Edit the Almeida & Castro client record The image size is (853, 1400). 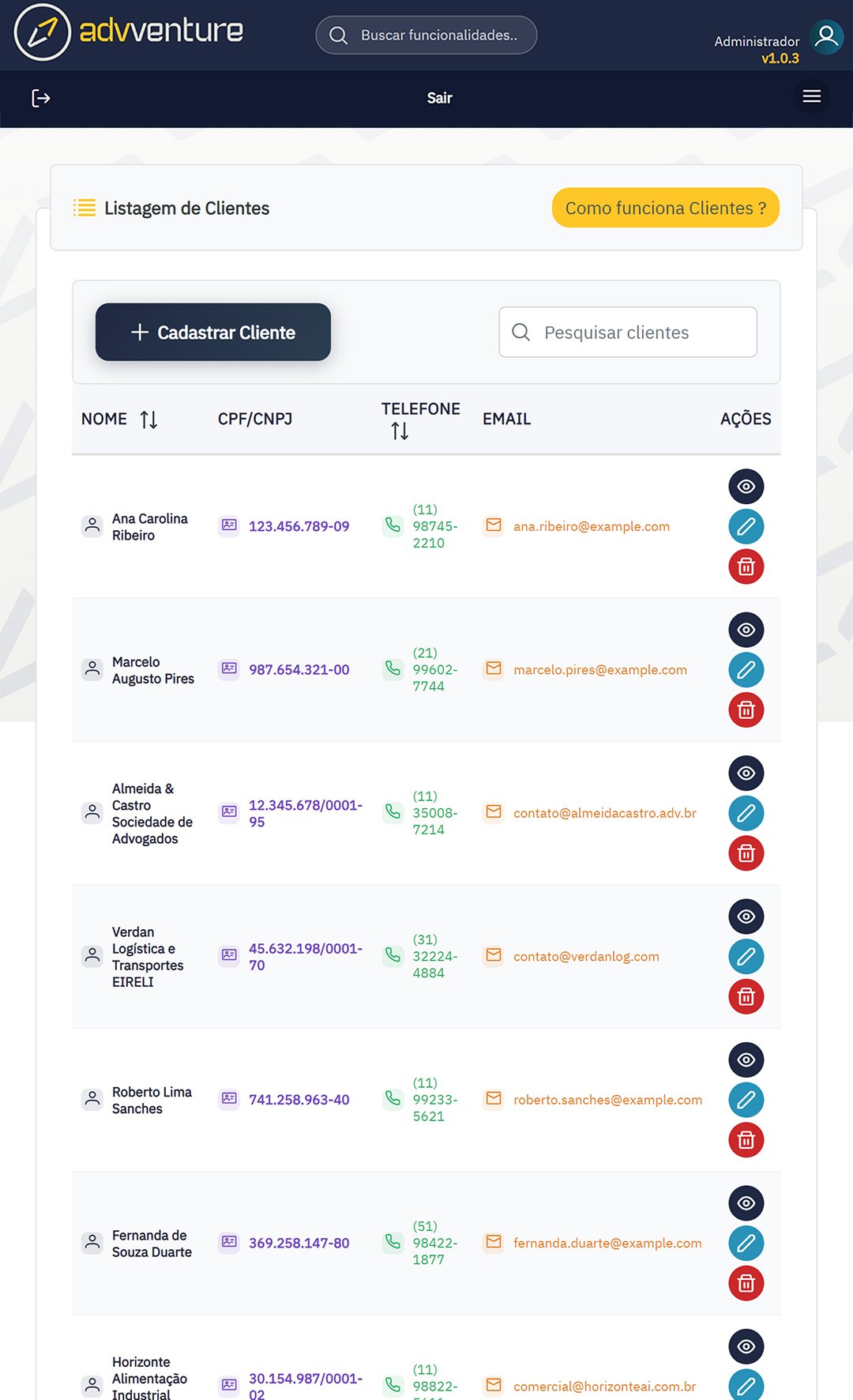[x=746, y=813]
